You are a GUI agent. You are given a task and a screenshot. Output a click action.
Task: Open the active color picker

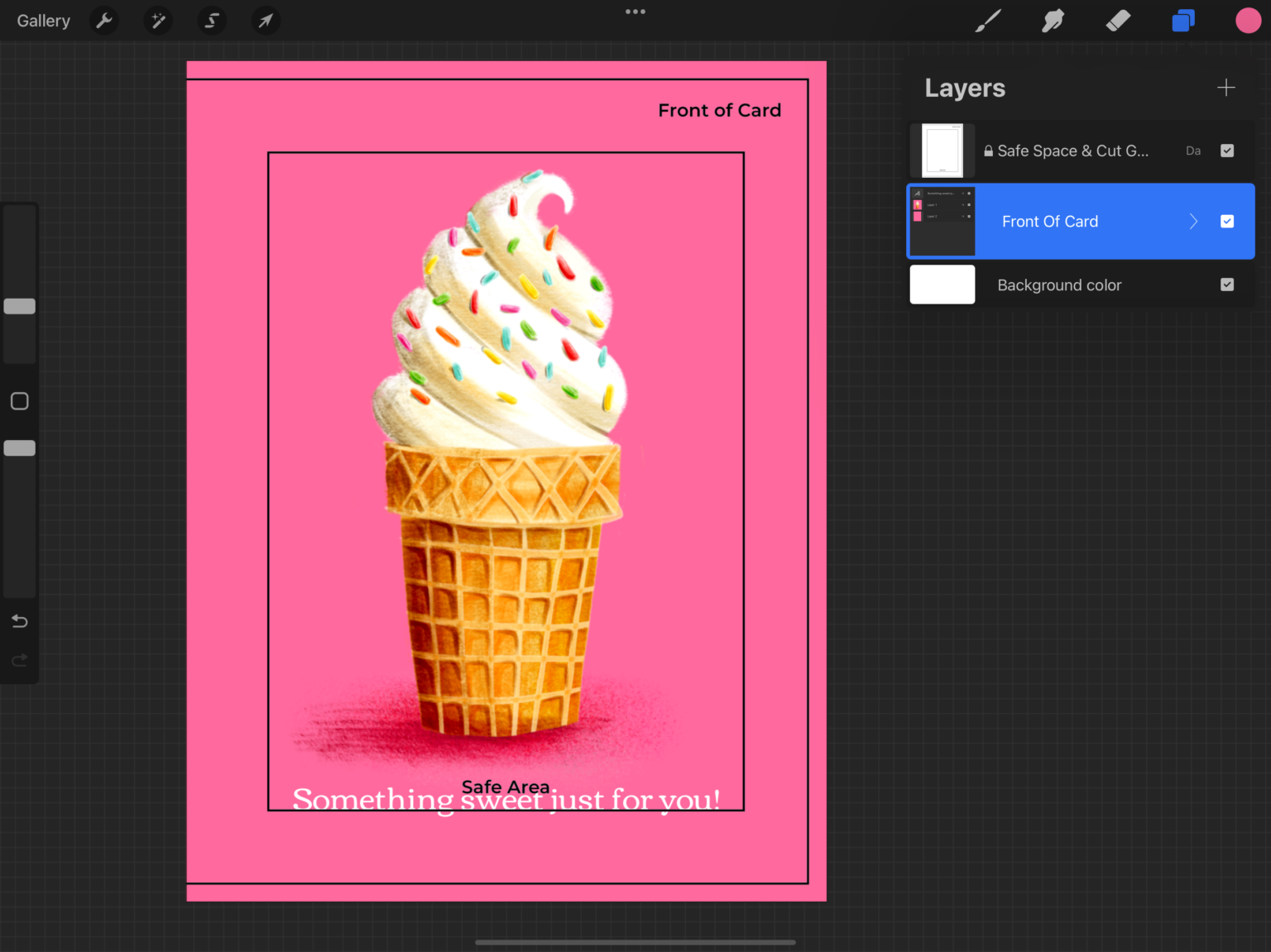tap(1248, 20)
